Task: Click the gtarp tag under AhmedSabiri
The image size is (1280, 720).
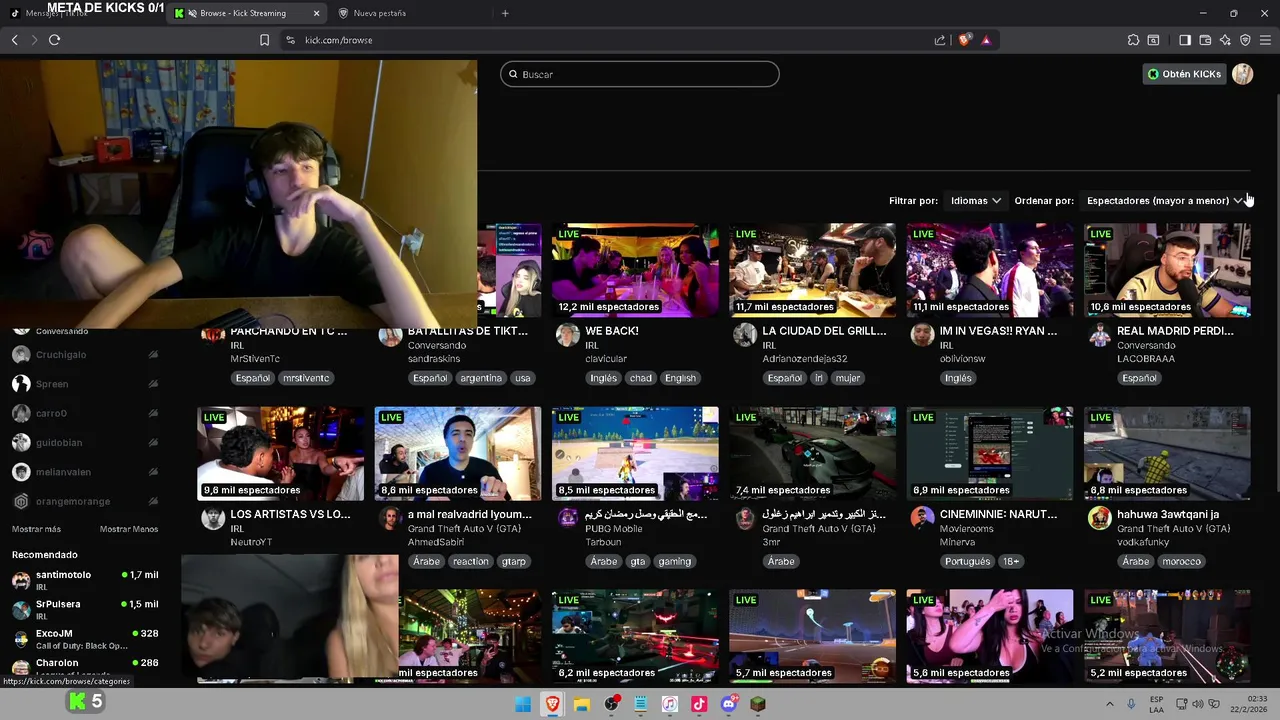Action: coord(514,561)
